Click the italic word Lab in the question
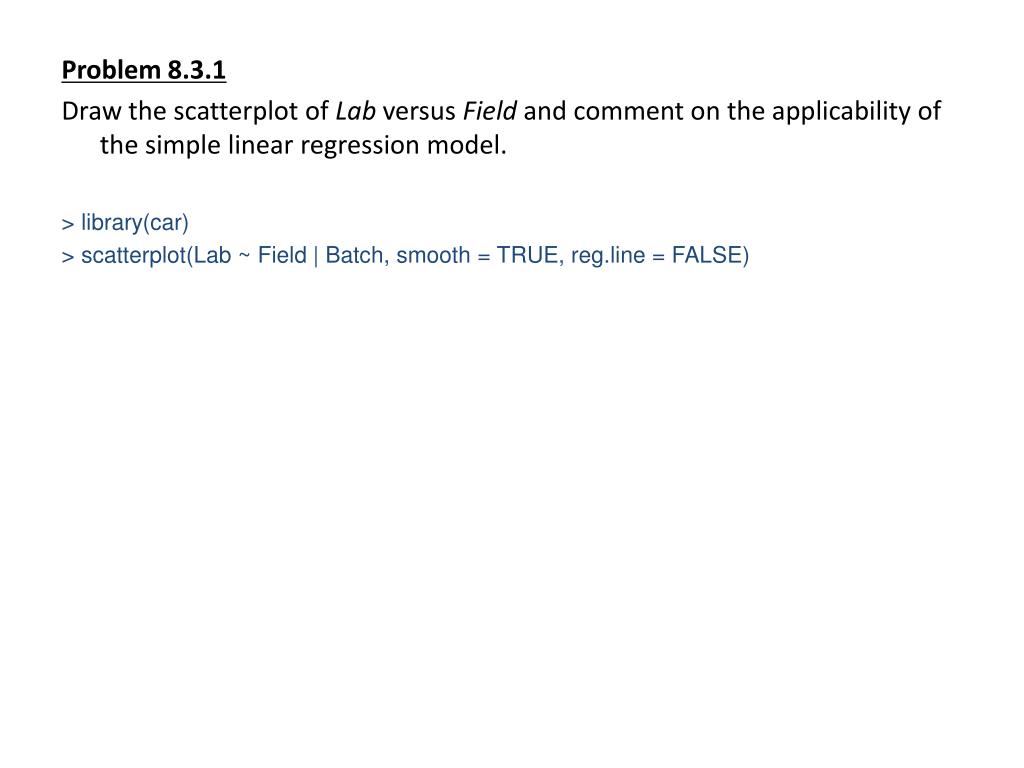The width and height of the screenshot is (1024, 768). pyautogui.click(x=355, y=111)
